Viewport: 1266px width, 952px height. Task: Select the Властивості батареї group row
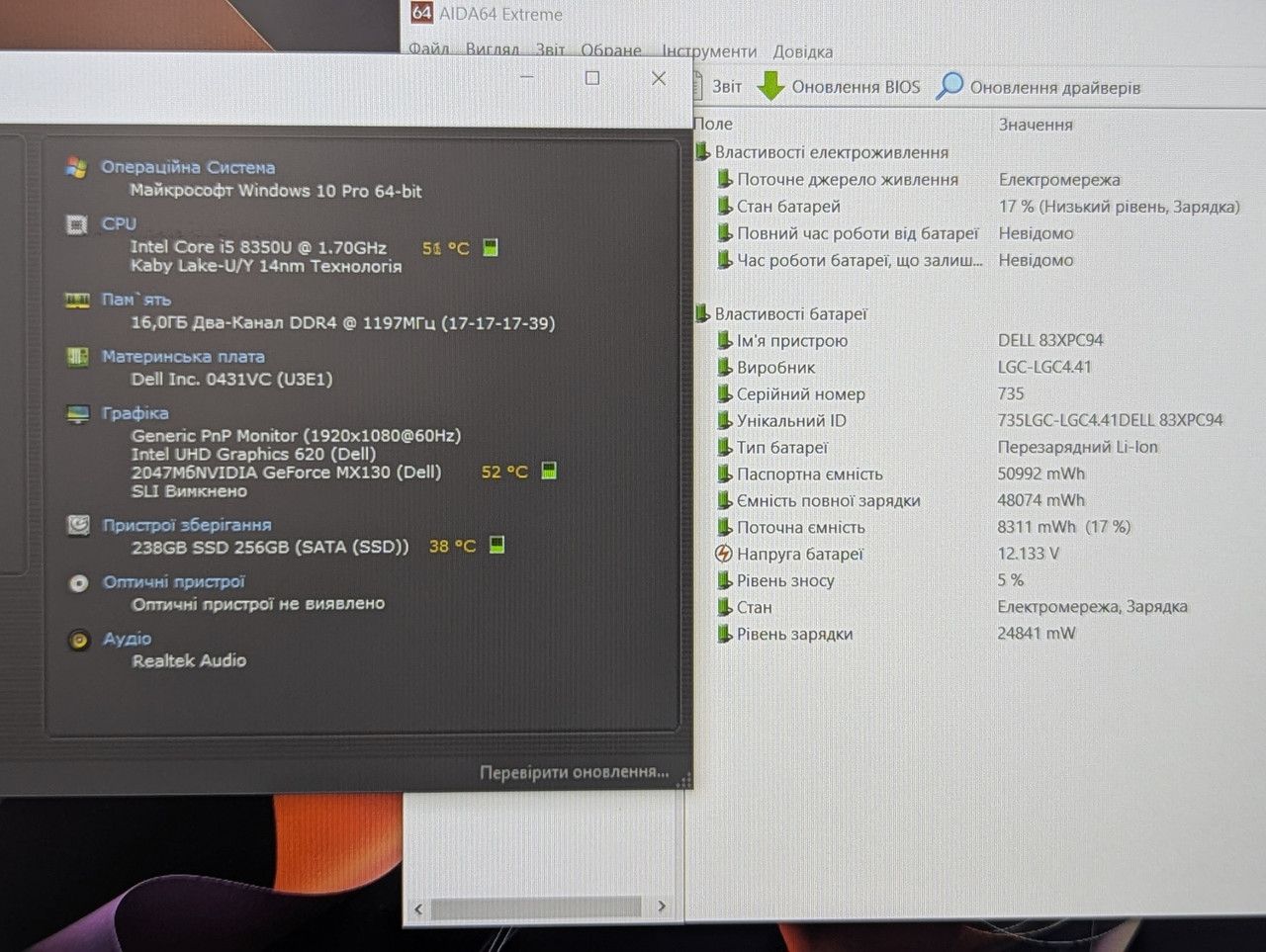click(x=781, y=313)
